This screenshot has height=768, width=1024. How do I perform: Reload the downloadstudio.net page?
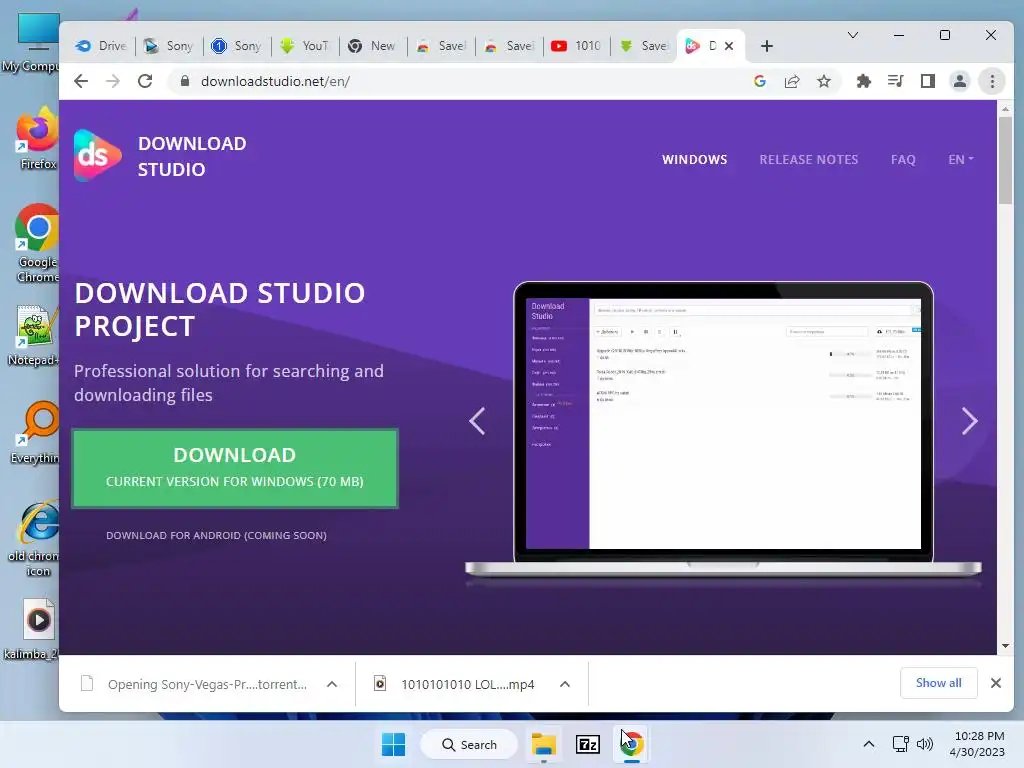[x=145, y=81]
